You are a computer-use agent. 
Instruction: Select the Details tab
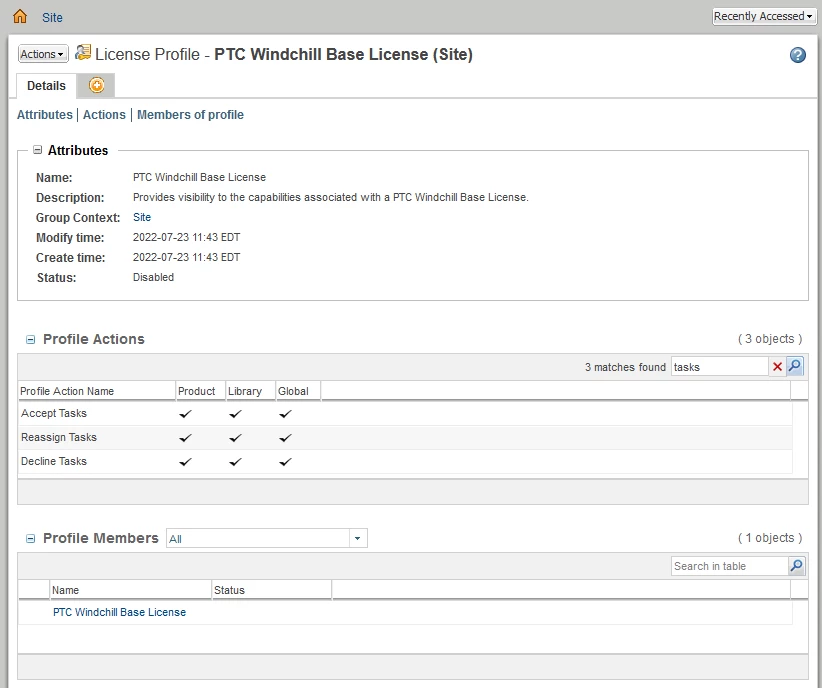click(x=46, y=85)
